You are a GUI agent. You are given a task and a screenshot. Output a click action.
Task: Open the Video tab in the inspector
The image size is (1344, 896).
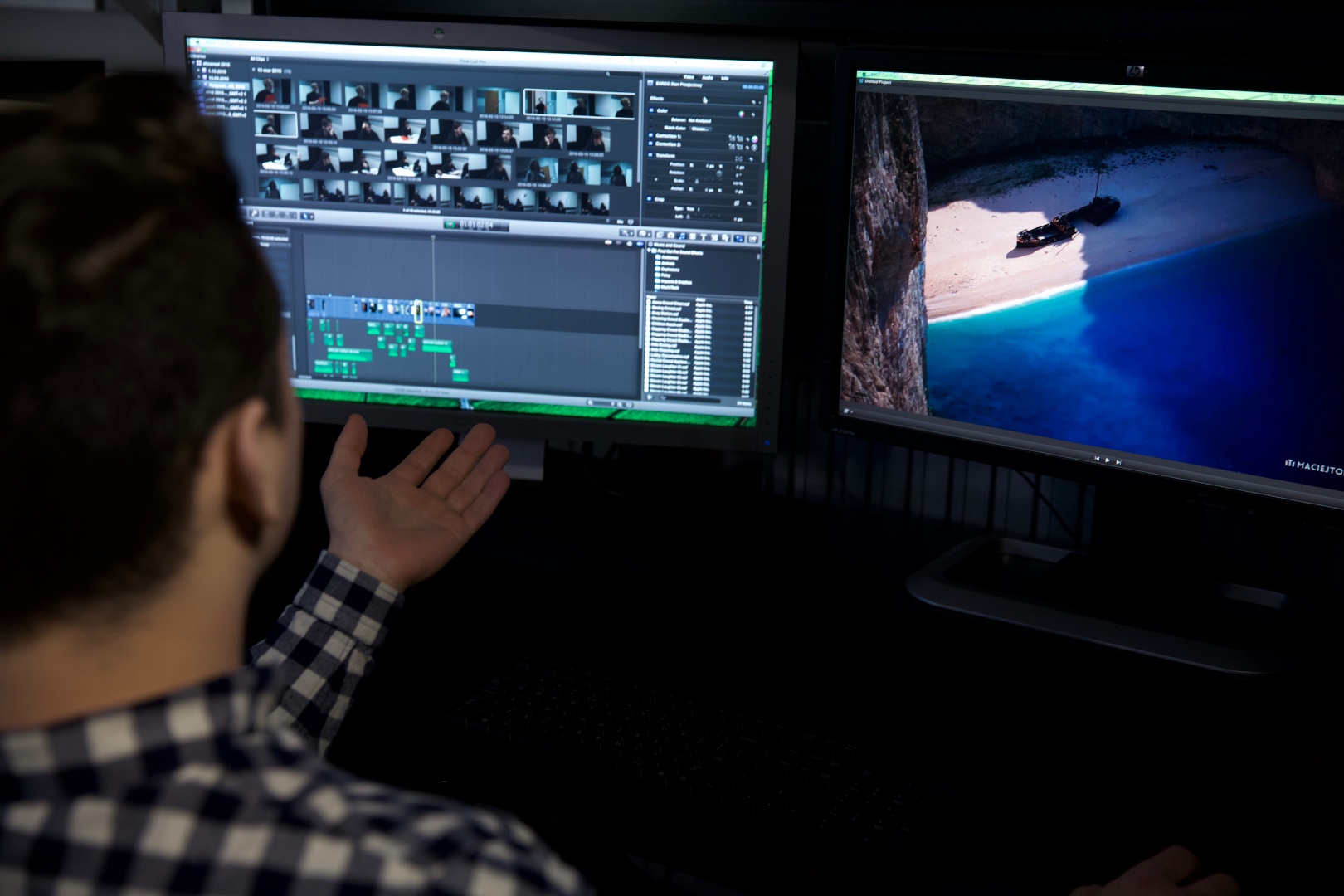tap(689, 77)
